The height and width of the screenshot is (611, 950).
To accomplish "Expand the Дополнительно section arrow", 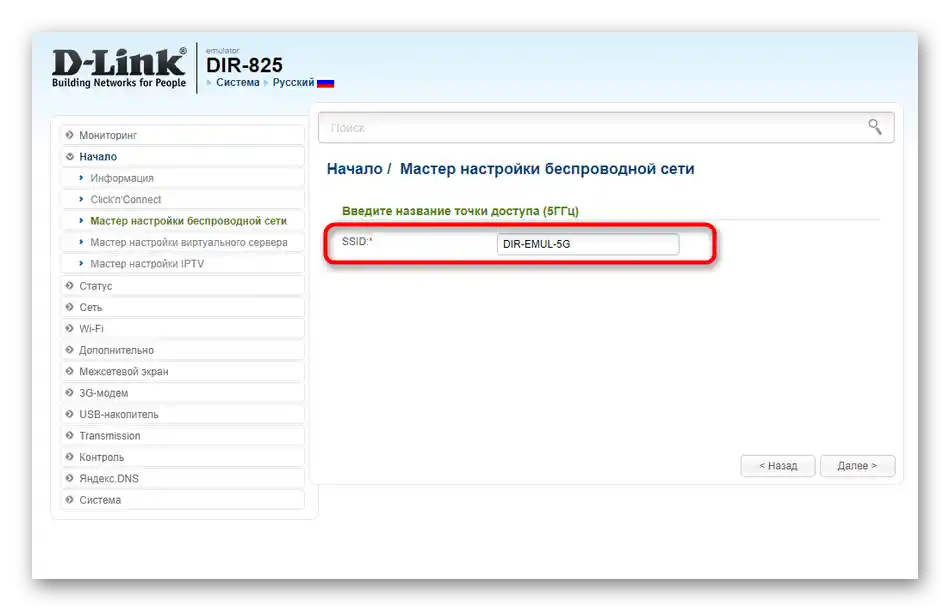I will (70, 350).
